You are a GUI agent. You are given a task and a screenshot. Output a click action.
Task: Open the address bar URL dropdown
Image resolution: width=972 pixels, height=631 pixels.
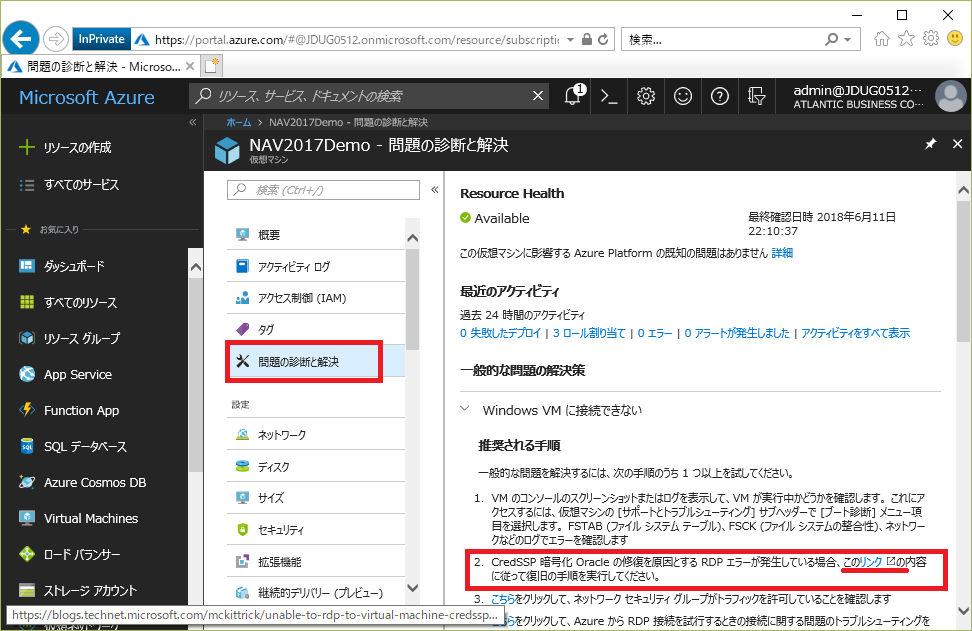click(x=570, y=40)
